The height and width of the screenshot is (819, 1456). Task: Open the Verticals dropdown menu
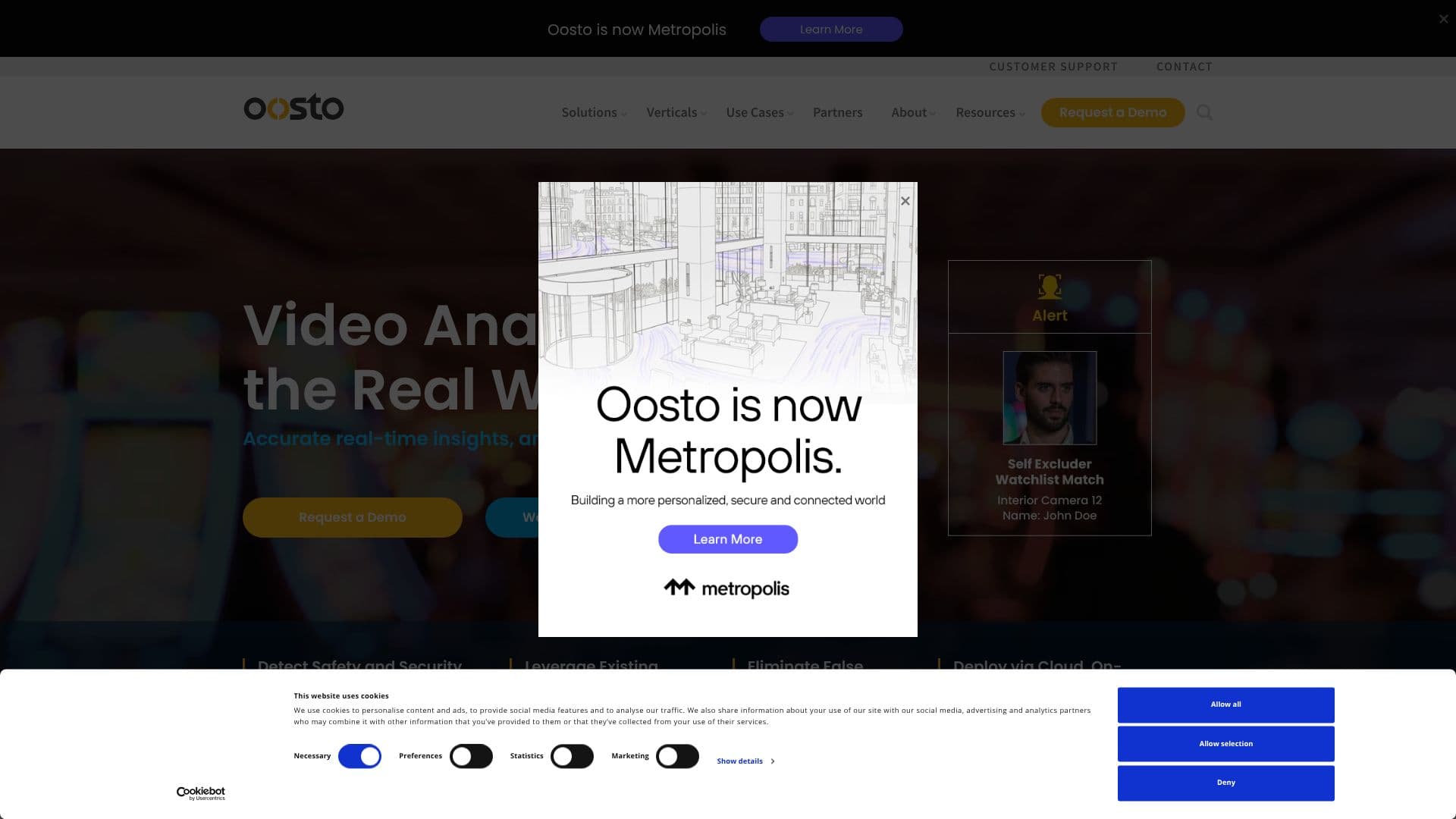pyautogui.click(x=676, y=112)
